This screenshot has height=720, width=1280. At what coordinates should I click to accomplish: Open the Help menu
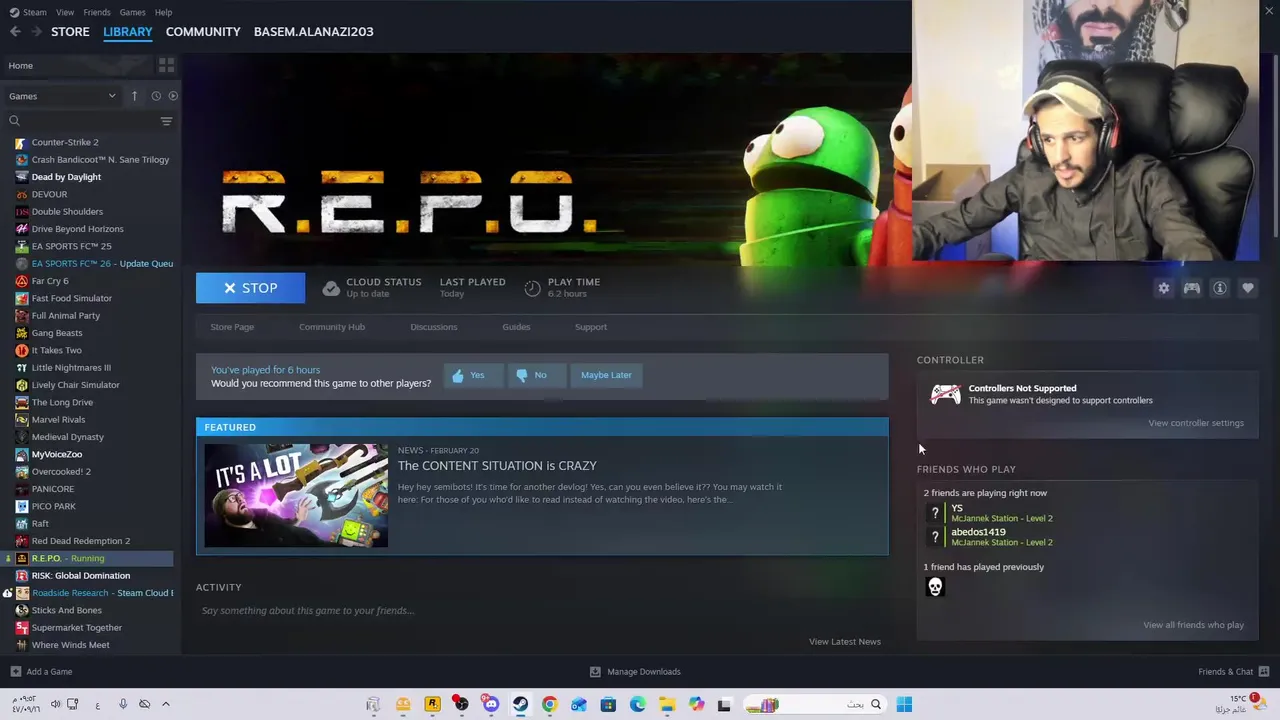[x=163, y=12]
